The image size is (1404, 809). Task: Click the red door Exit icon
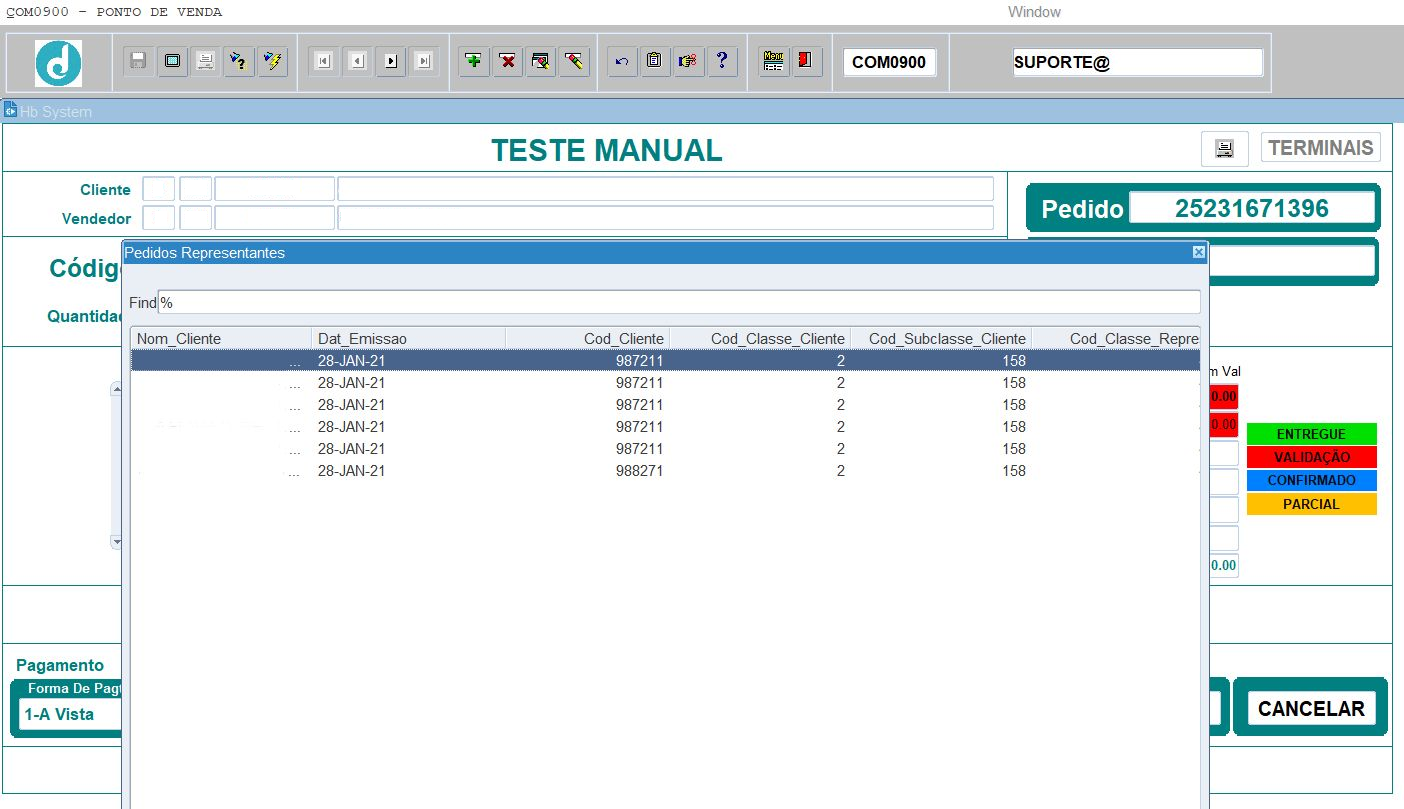click(806, 61)
